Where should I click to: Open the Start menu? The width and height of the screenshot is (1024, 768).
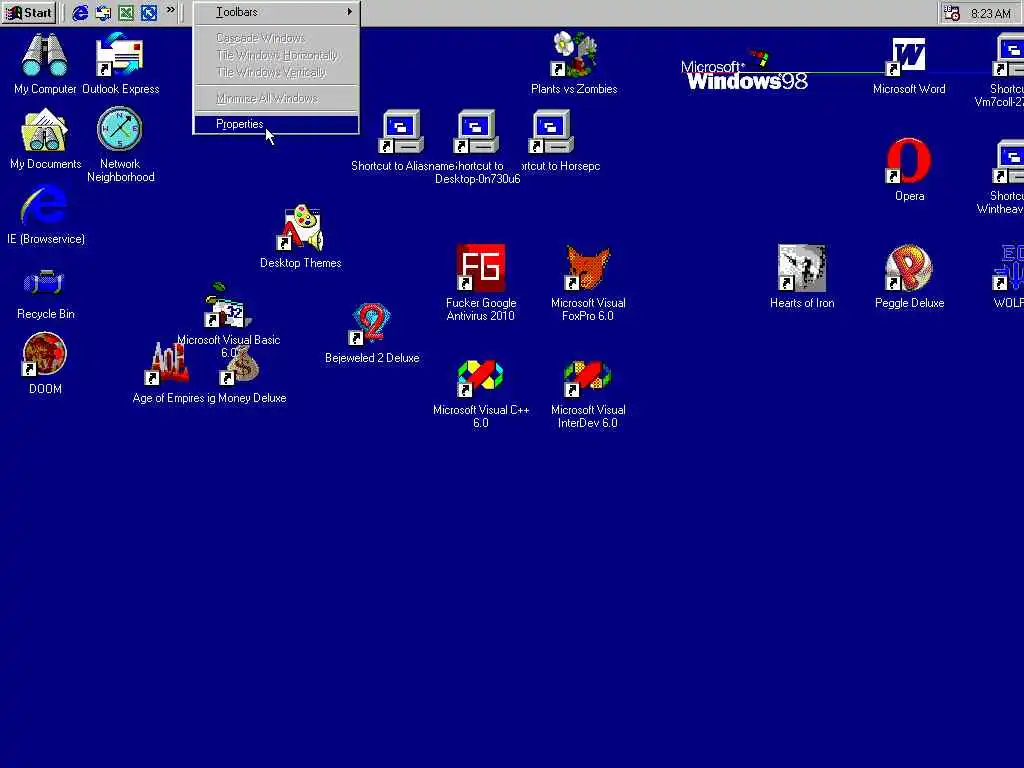click(28, 12)
